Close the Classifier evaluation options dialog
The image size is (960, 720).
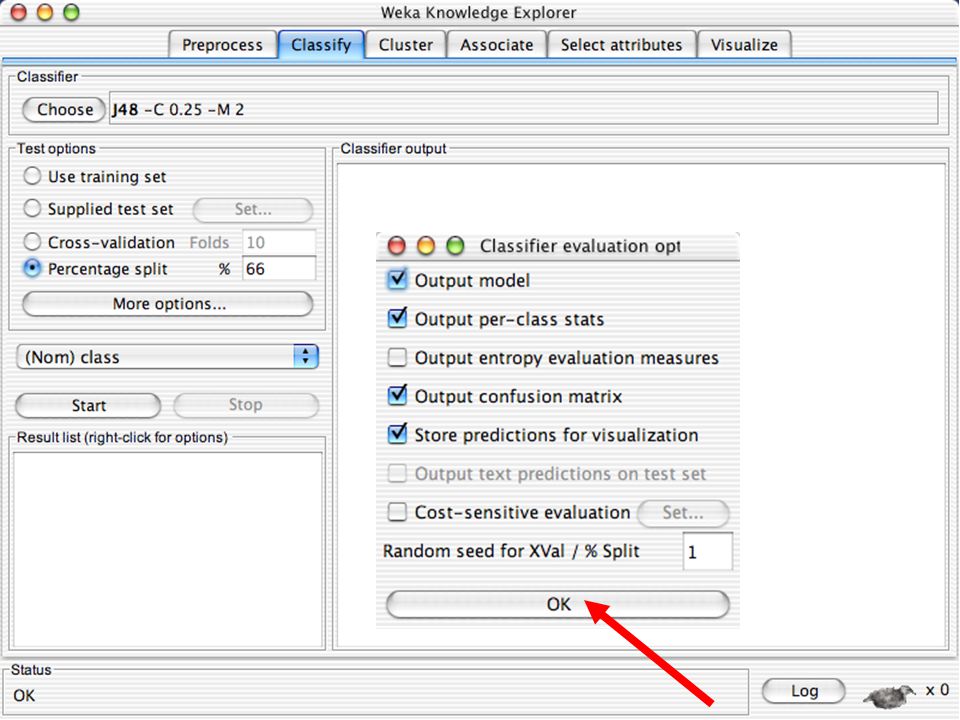click(x=397, y=246)
